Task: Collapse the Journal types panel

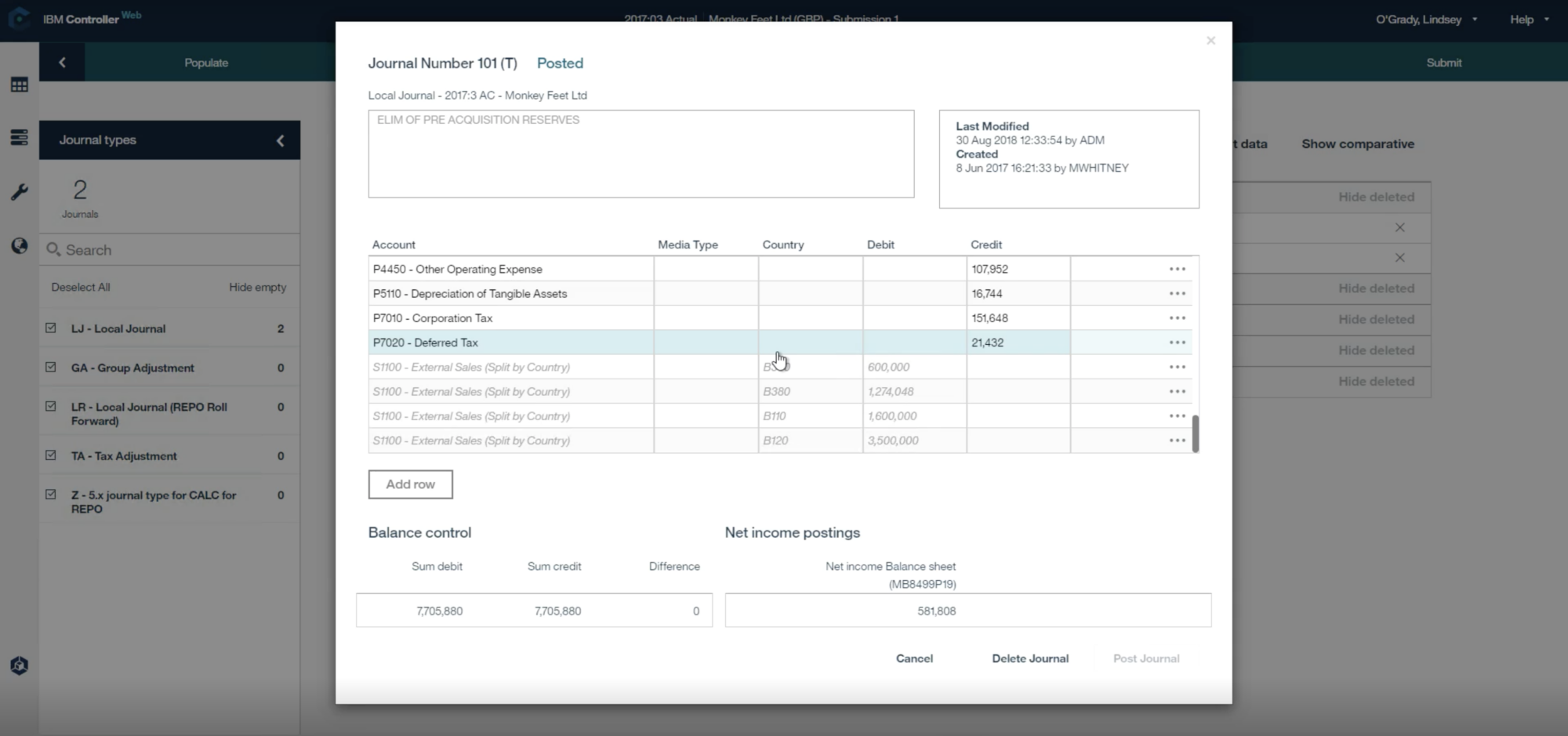Action: pyautogui.click(x=280, y=140)
